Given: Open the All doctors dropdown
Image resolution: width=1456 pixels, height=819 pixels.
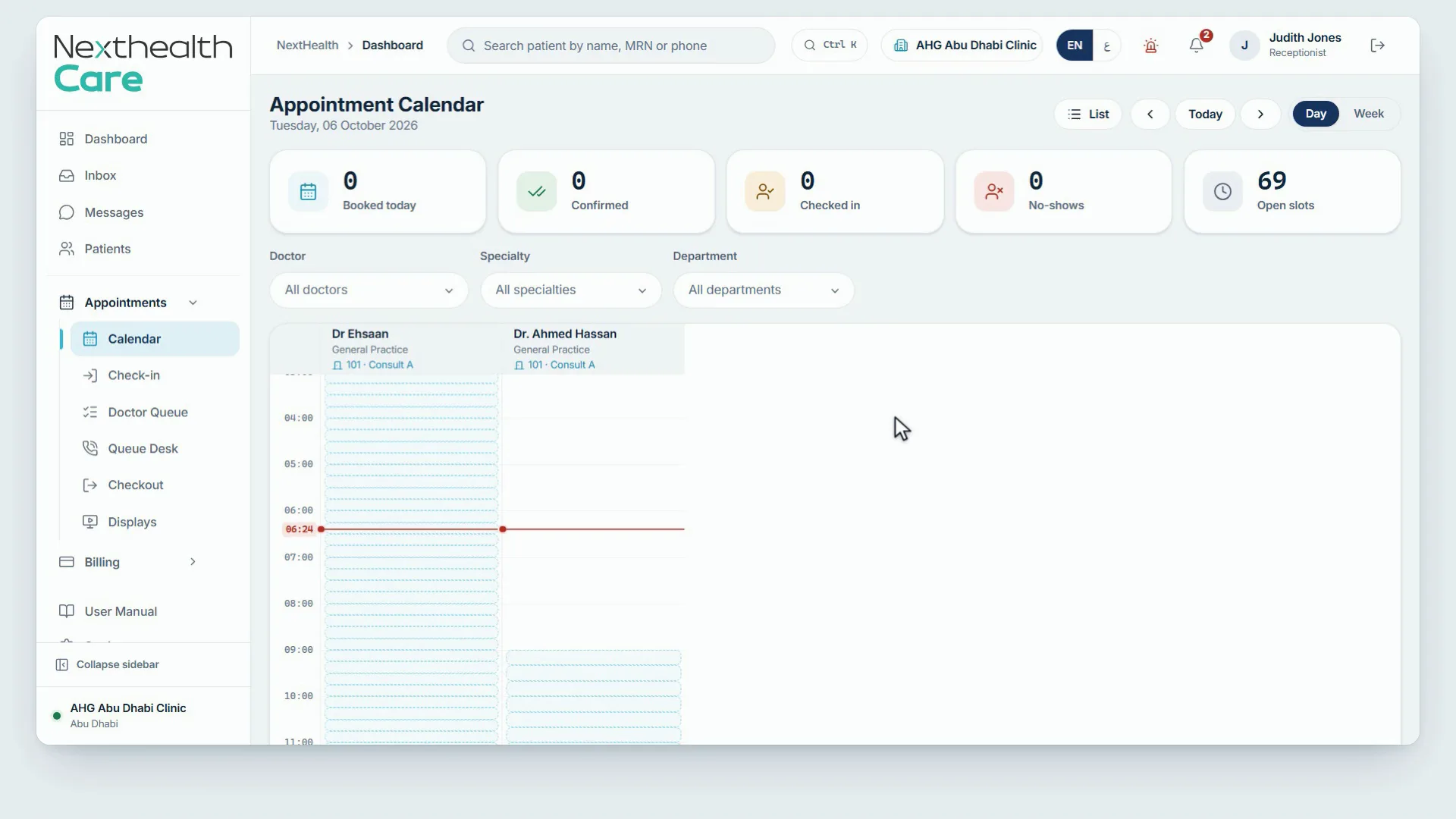Looking at the screenshot, I should point(369,290).
